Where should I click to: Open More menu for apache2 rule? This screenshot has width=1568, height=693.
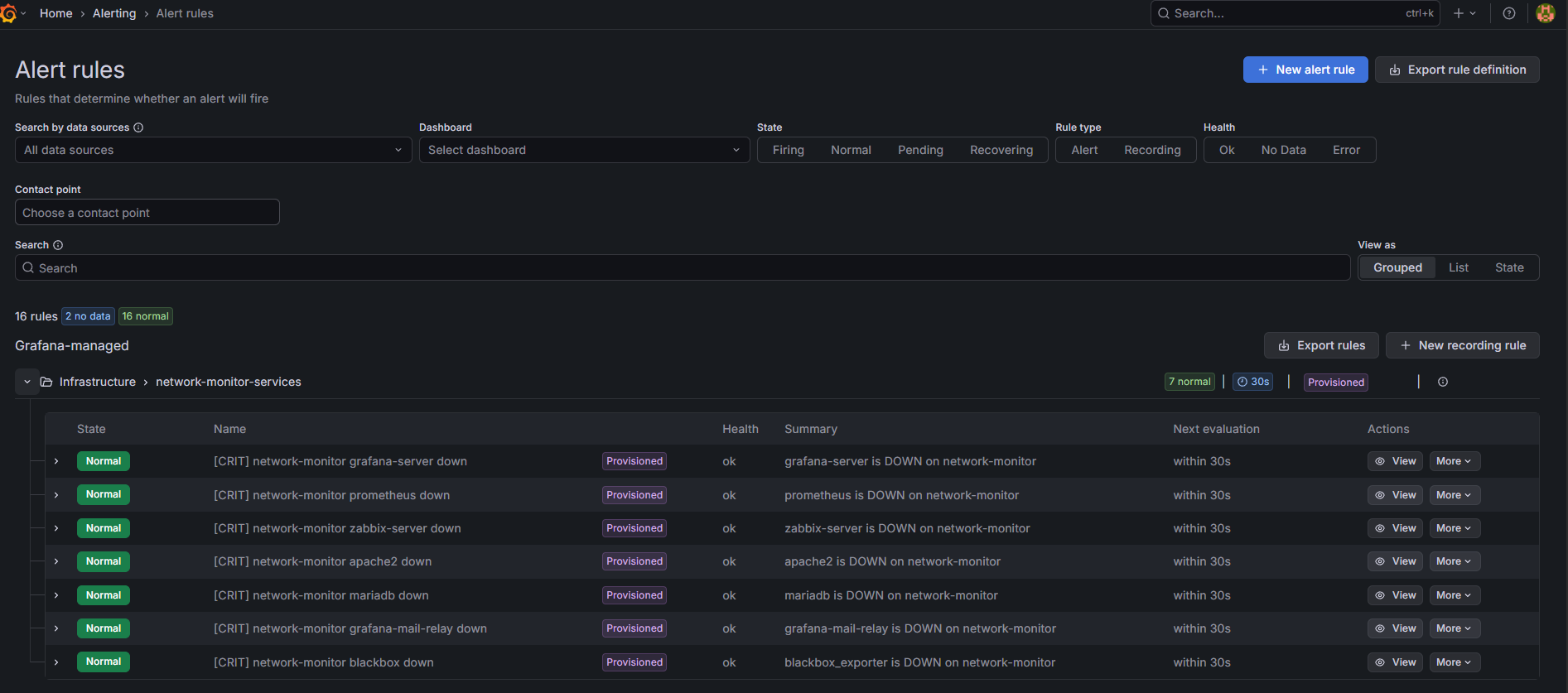(1454, 561)
